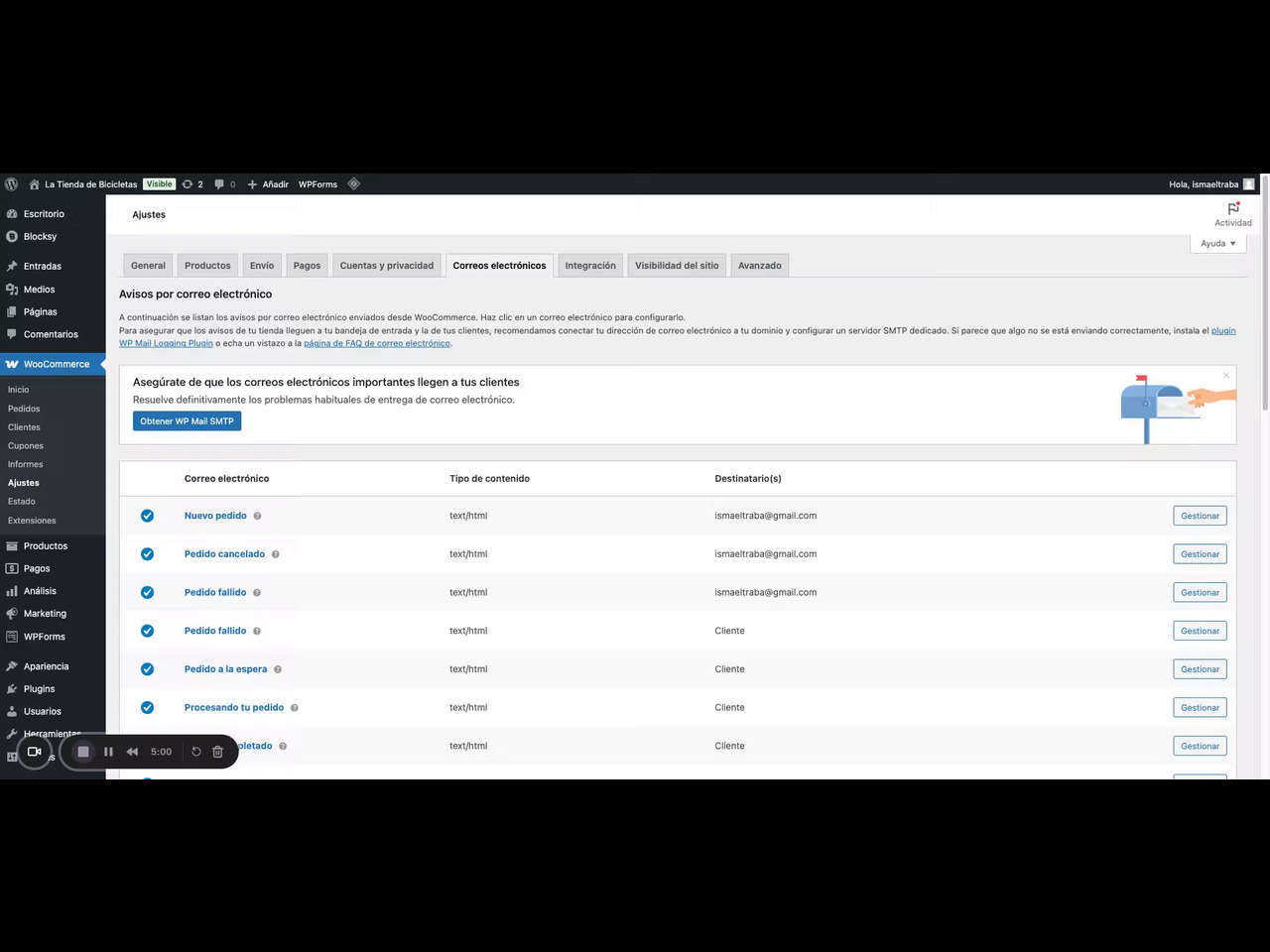Click the Pagos dollar icon

(x=12, y=568)
